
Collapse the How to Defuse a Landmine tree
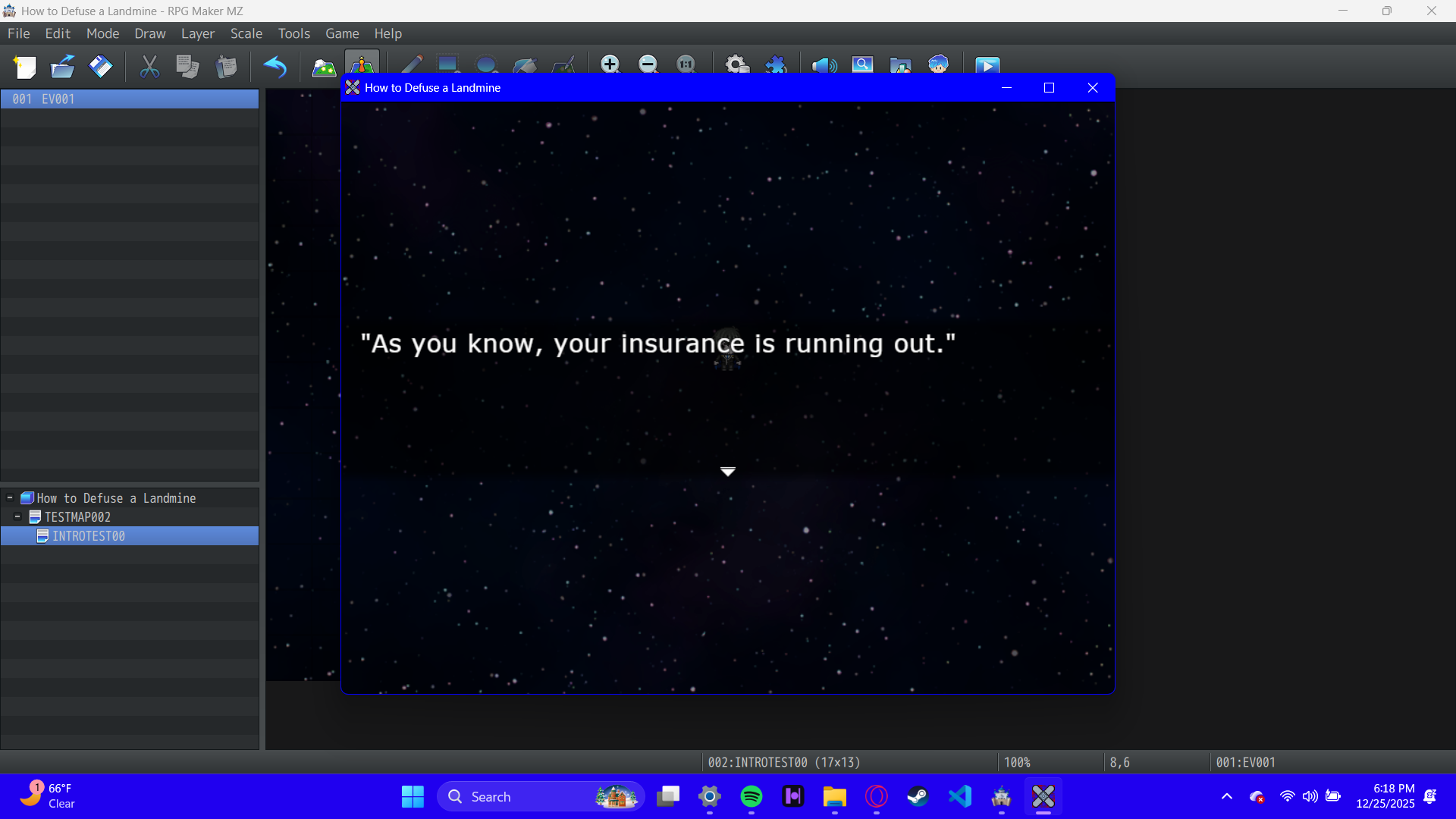click(x=10, y=498)
